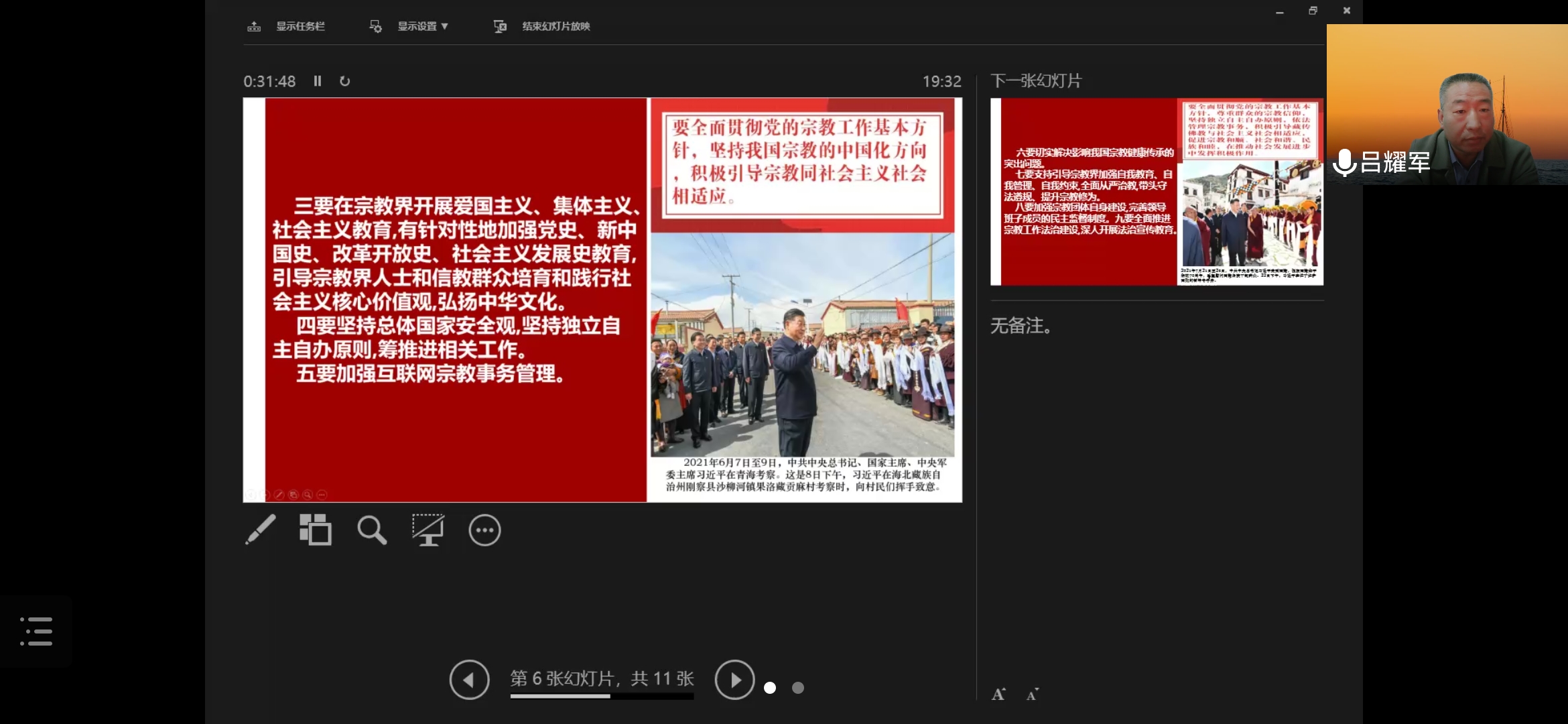Click 结束幻灯片放映 to end slideshow
1568x724 pixels.
pos(556,26)
